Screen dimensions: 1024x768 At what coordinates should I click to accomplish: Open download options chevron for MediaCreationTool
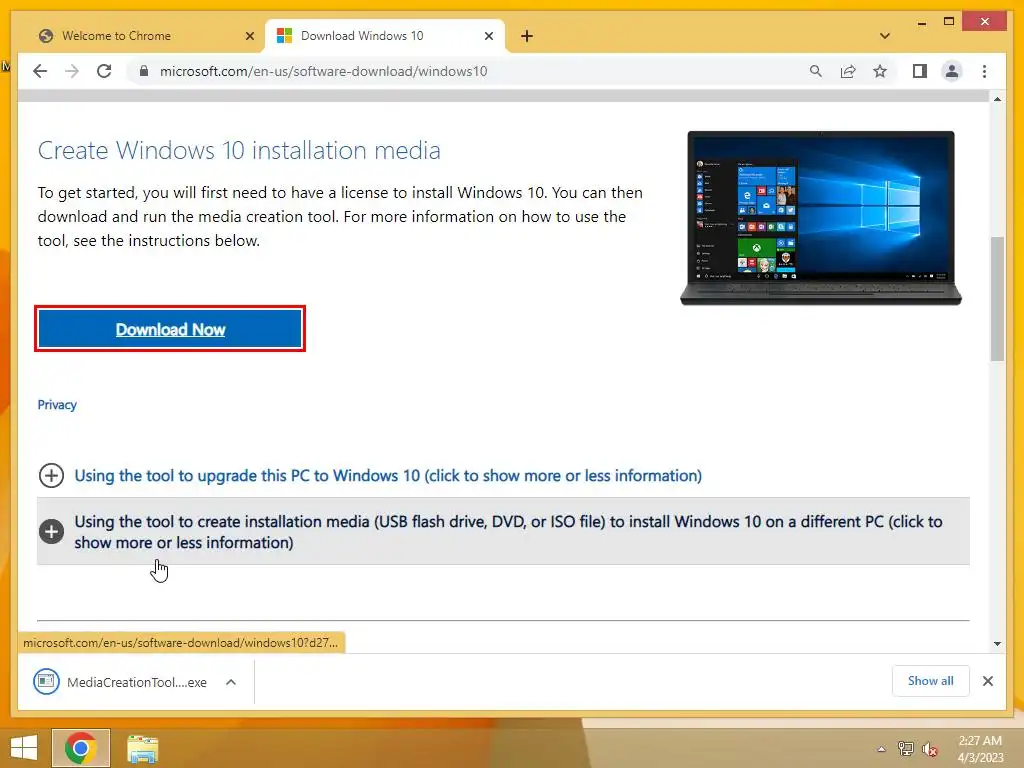click(231, 682)
